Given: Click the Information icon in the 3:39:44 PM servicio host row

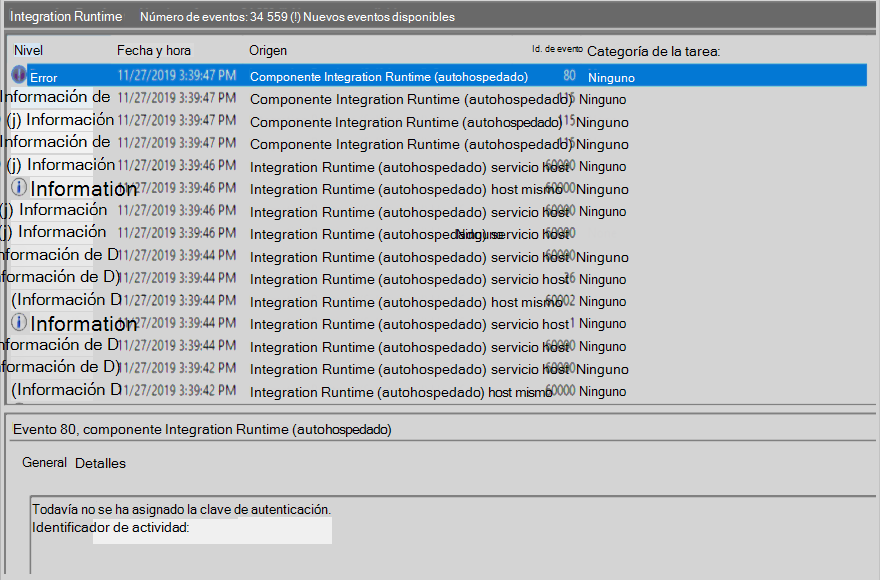Looking at the screenshot, I should 19,322.
